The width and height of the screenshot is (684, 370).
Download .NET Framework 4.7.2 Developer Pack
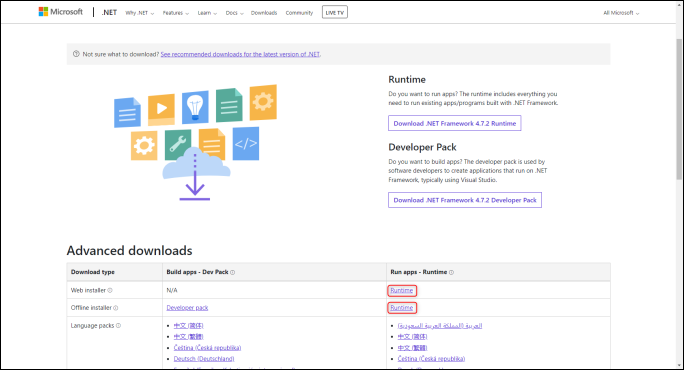465,200
